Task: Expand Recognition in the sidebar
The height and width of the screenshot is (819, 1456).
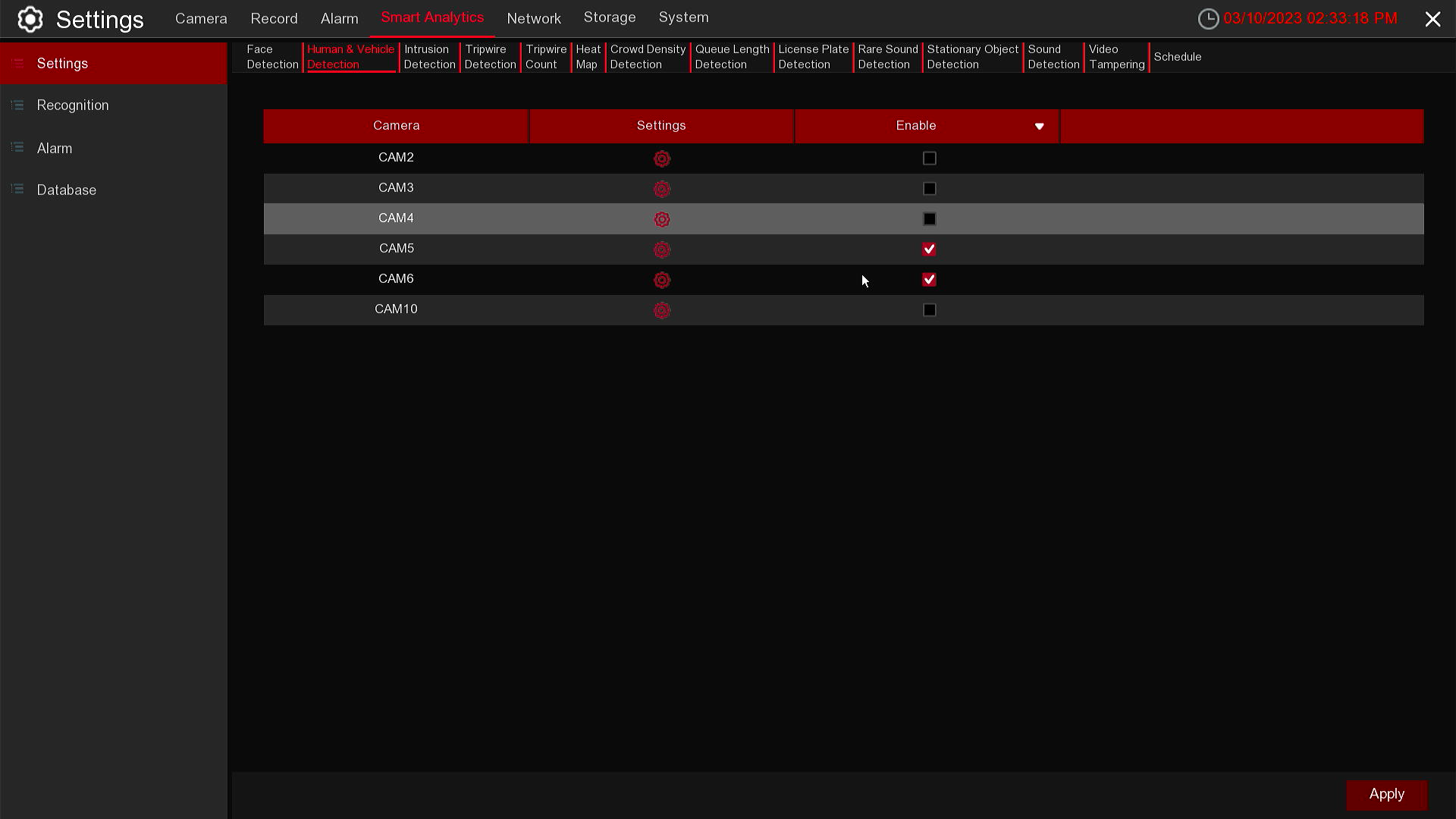Action: coord(73,105)
